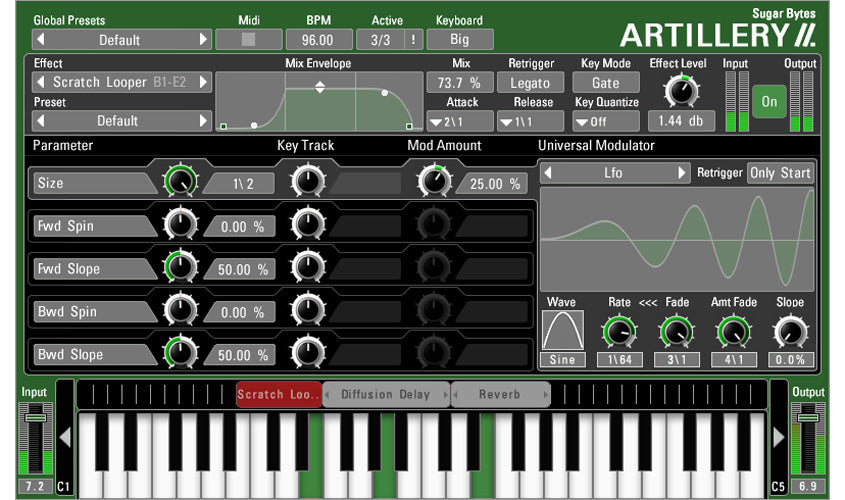This screenshot has width=845, height=500.
Task: Click the Size parameter knob
Action: tap(181, 182)
